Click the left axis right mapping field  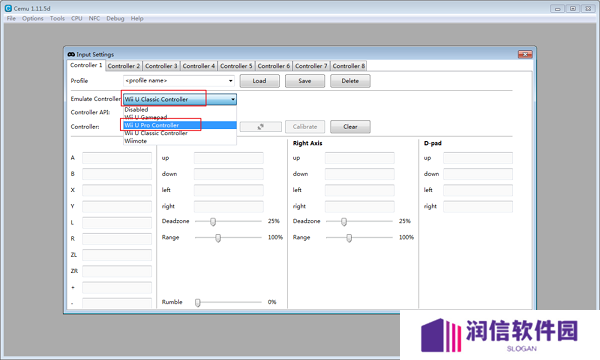[228, 207]
